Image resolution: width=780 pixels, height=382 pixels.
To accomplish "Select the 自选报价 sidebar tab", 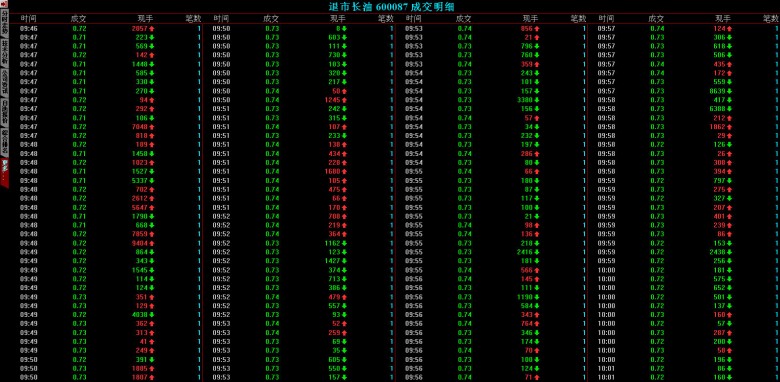I will click(4, 111).
